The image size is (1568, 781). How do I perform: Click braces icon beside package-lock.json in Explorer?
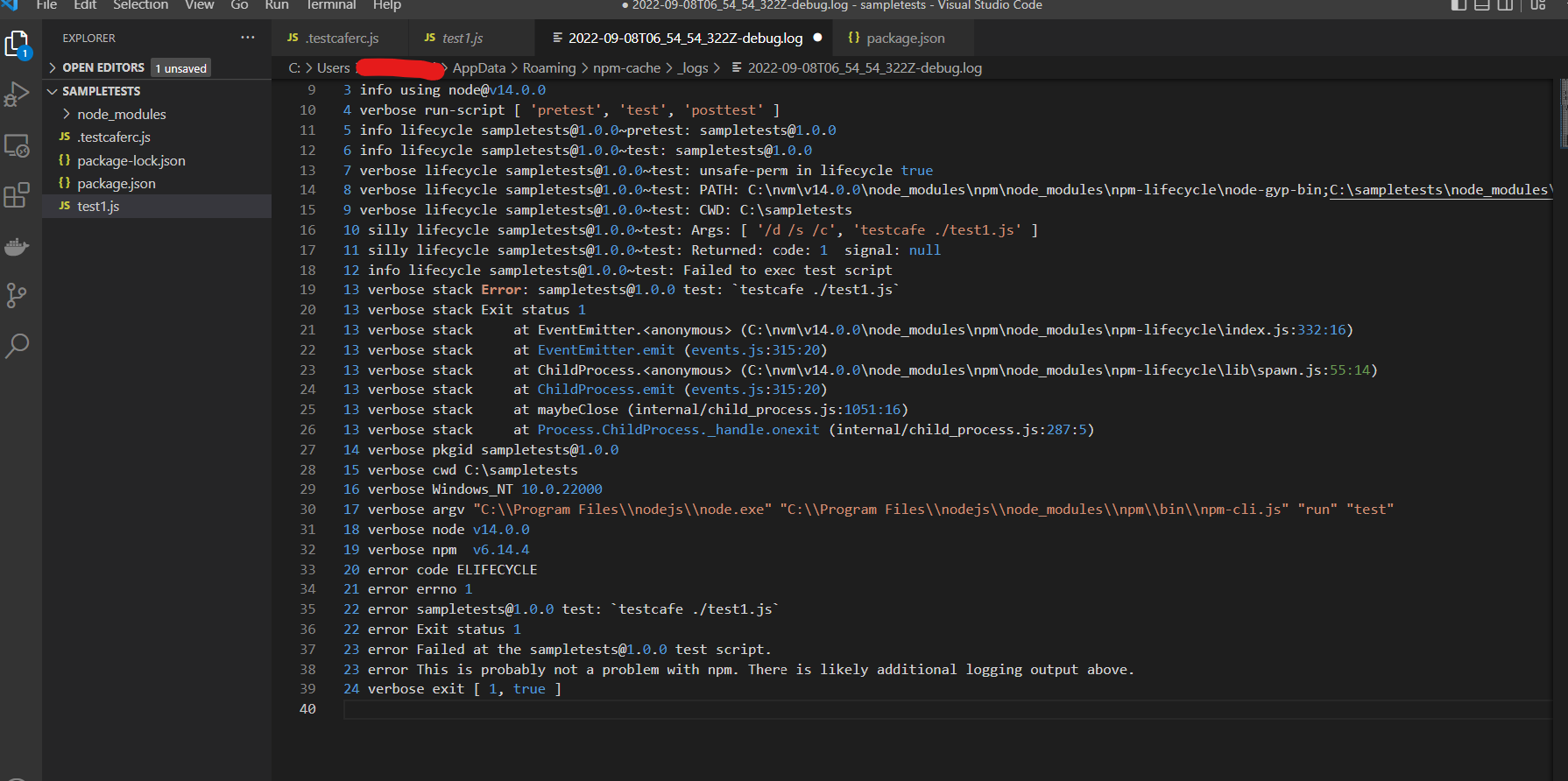pos(65,160)
